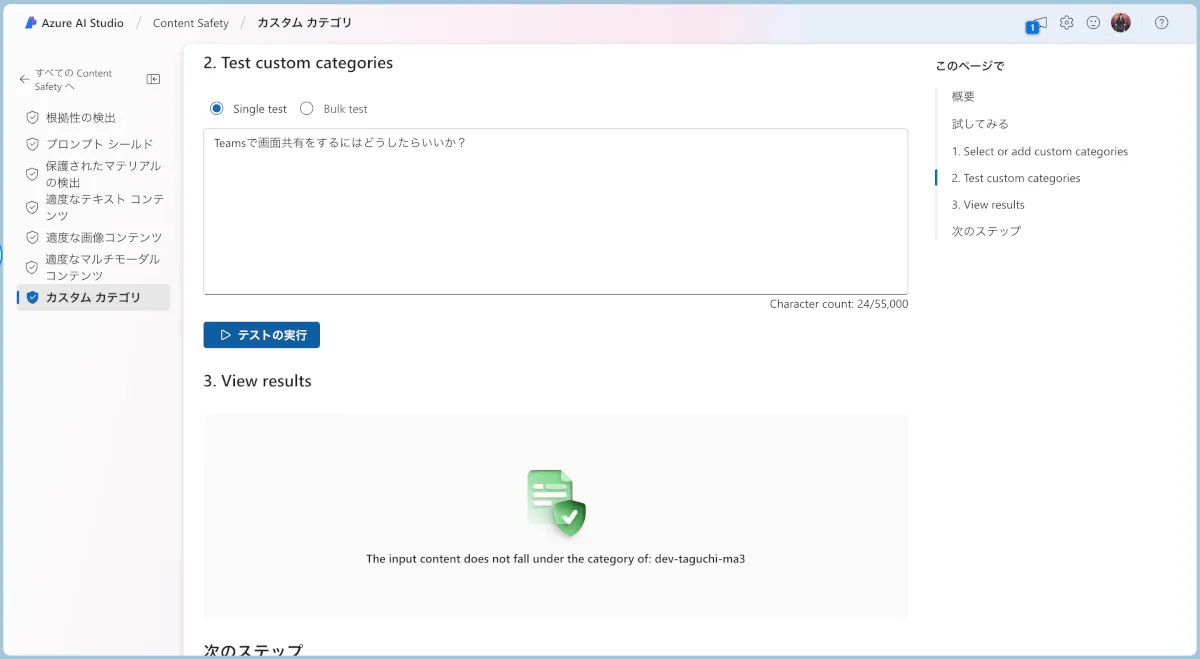Viewport: 1200px width, 659px height.
Task: Select カスタム カテゴリ in sidebar
Action: click(93, 297)
